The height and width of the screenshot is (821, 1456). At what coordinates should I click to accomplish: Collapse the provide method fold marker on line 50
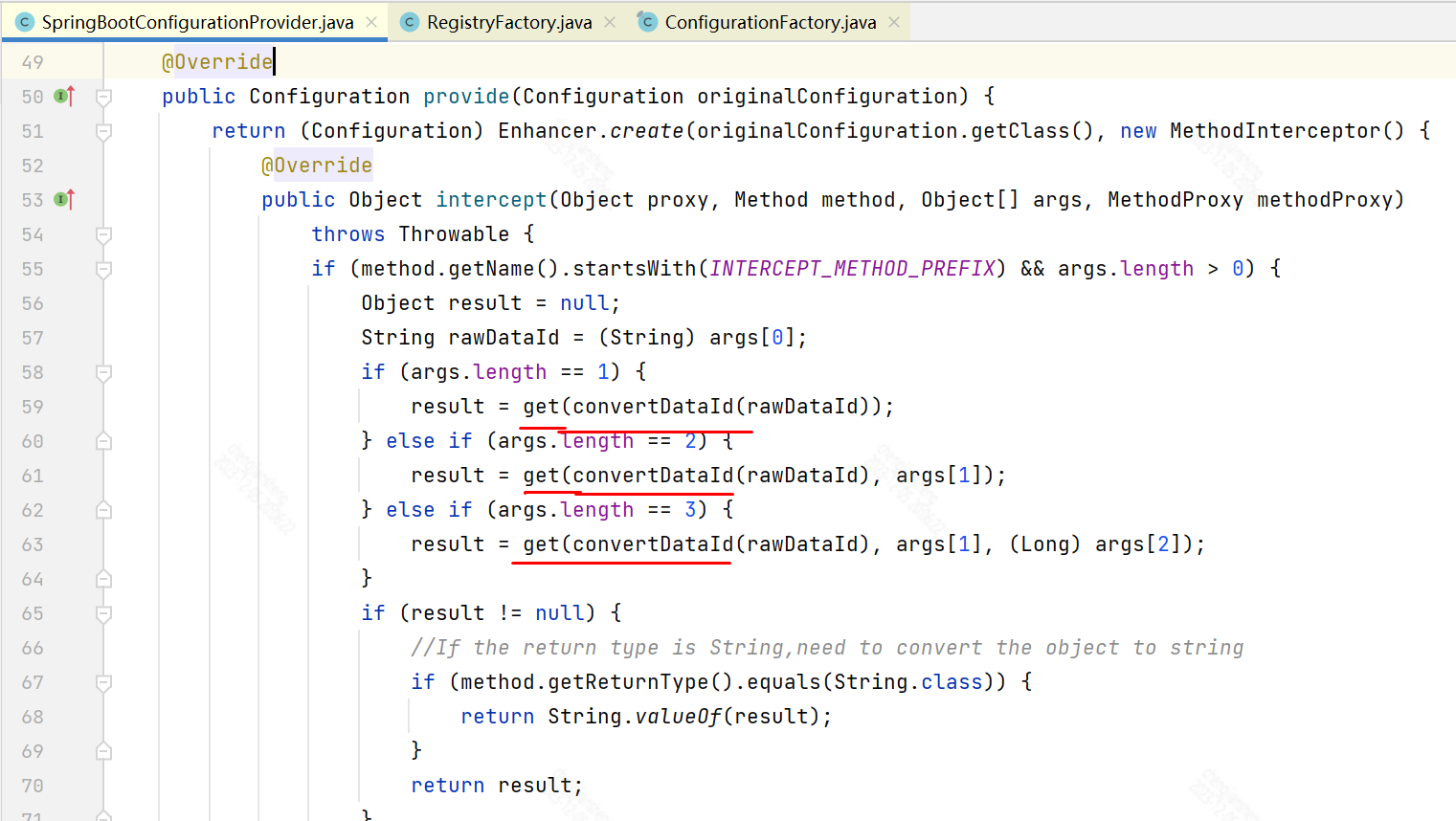tap(104, 97)
